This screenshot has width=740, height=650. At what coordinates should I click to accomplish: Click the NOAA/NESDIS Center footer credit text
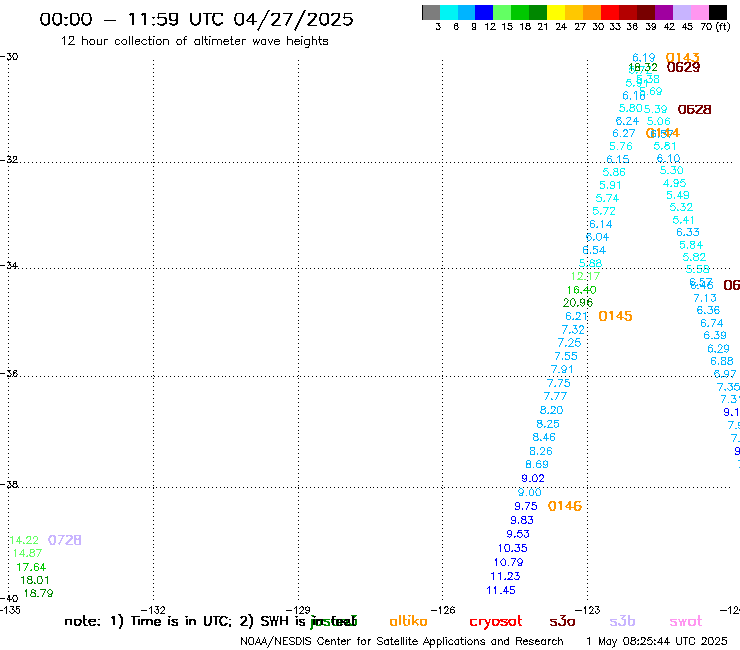click(402, 641)
